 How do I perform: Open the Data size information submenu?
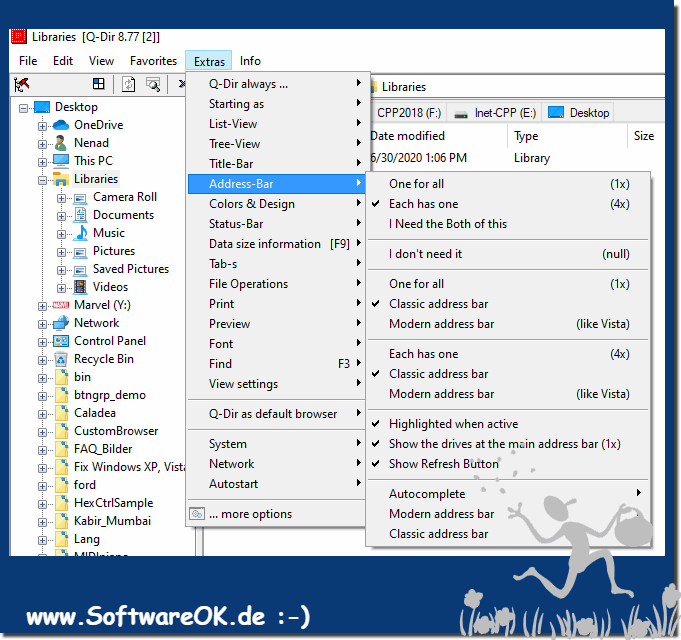coord(277,244)
